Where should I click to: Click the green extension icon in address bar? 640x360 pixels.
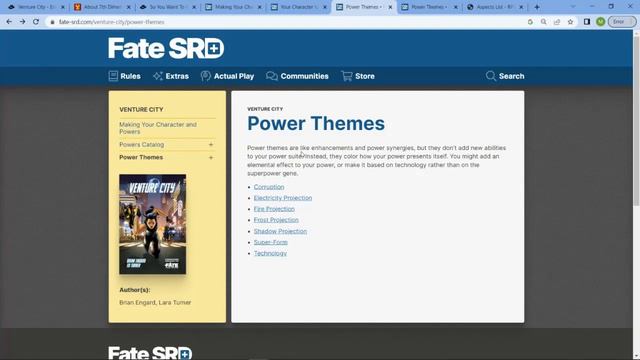point(530,22)
